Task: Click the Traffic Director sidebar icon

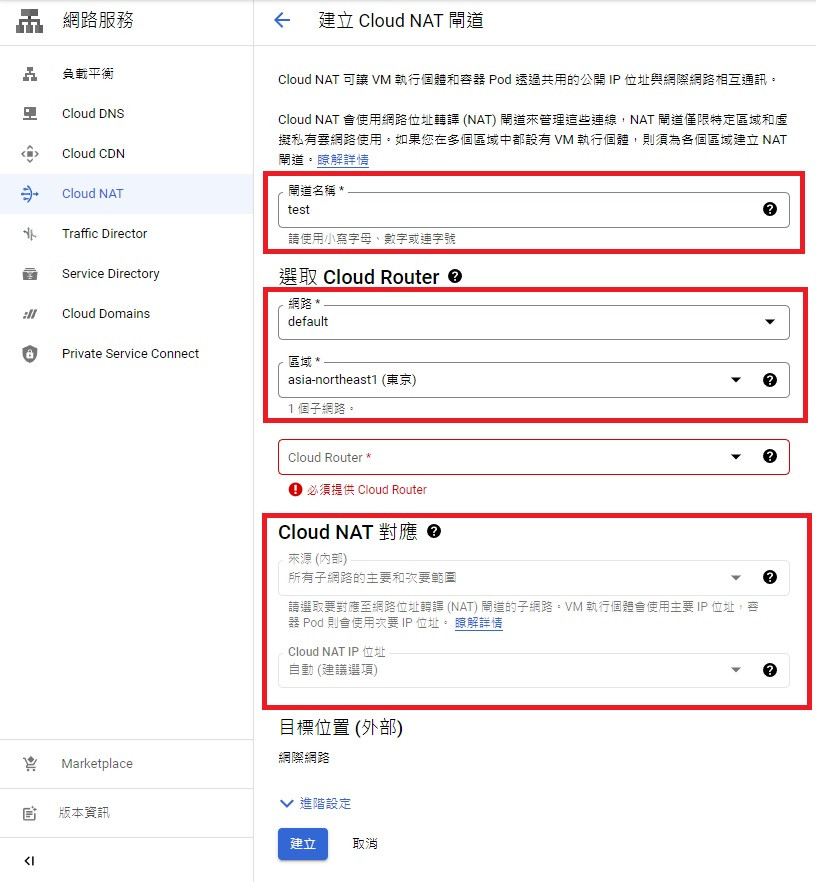Action: [30, 233]
